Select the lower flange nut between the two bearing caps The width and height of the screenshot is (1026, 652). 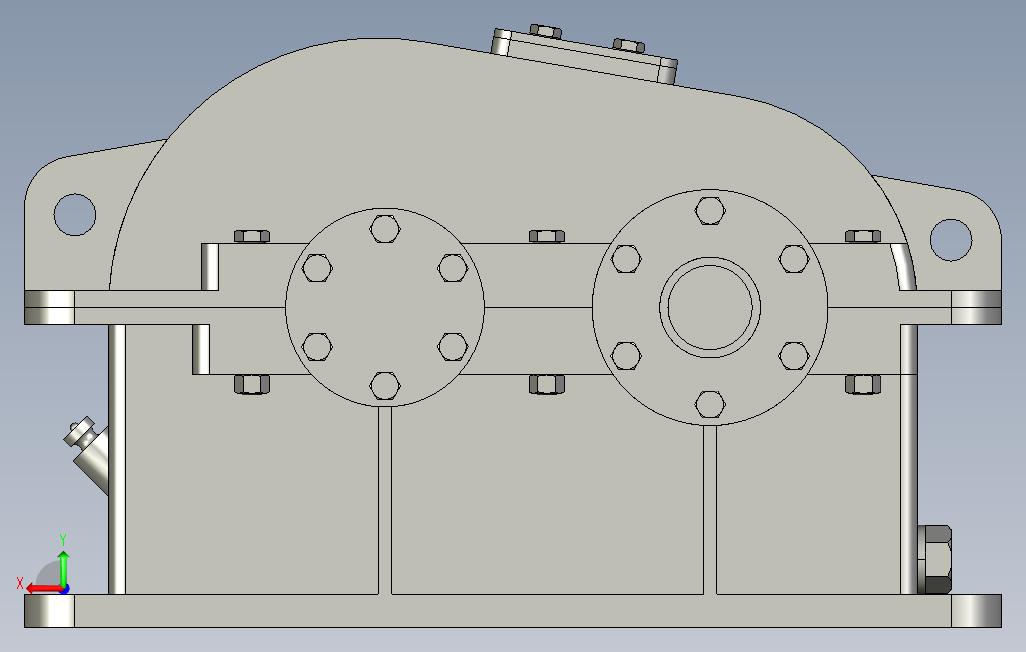[547, 384]
